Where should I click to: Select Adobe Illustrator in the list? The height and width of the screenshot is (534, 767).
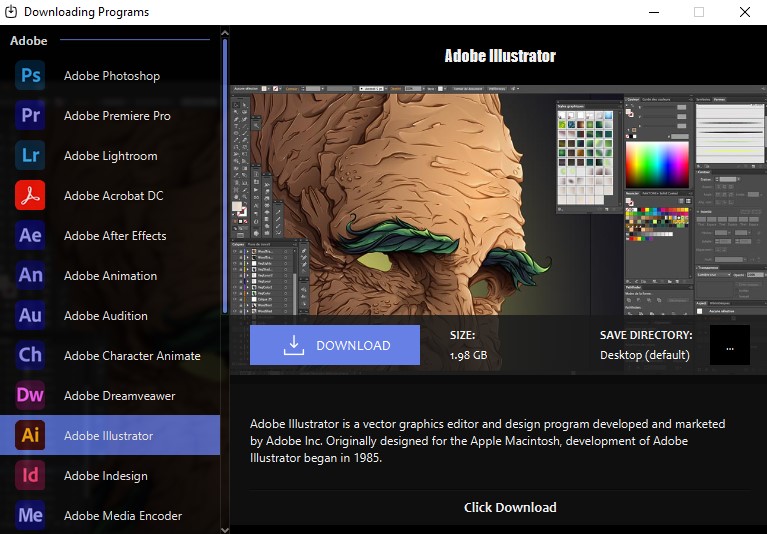pyautogui.click(x=109, y=436)
